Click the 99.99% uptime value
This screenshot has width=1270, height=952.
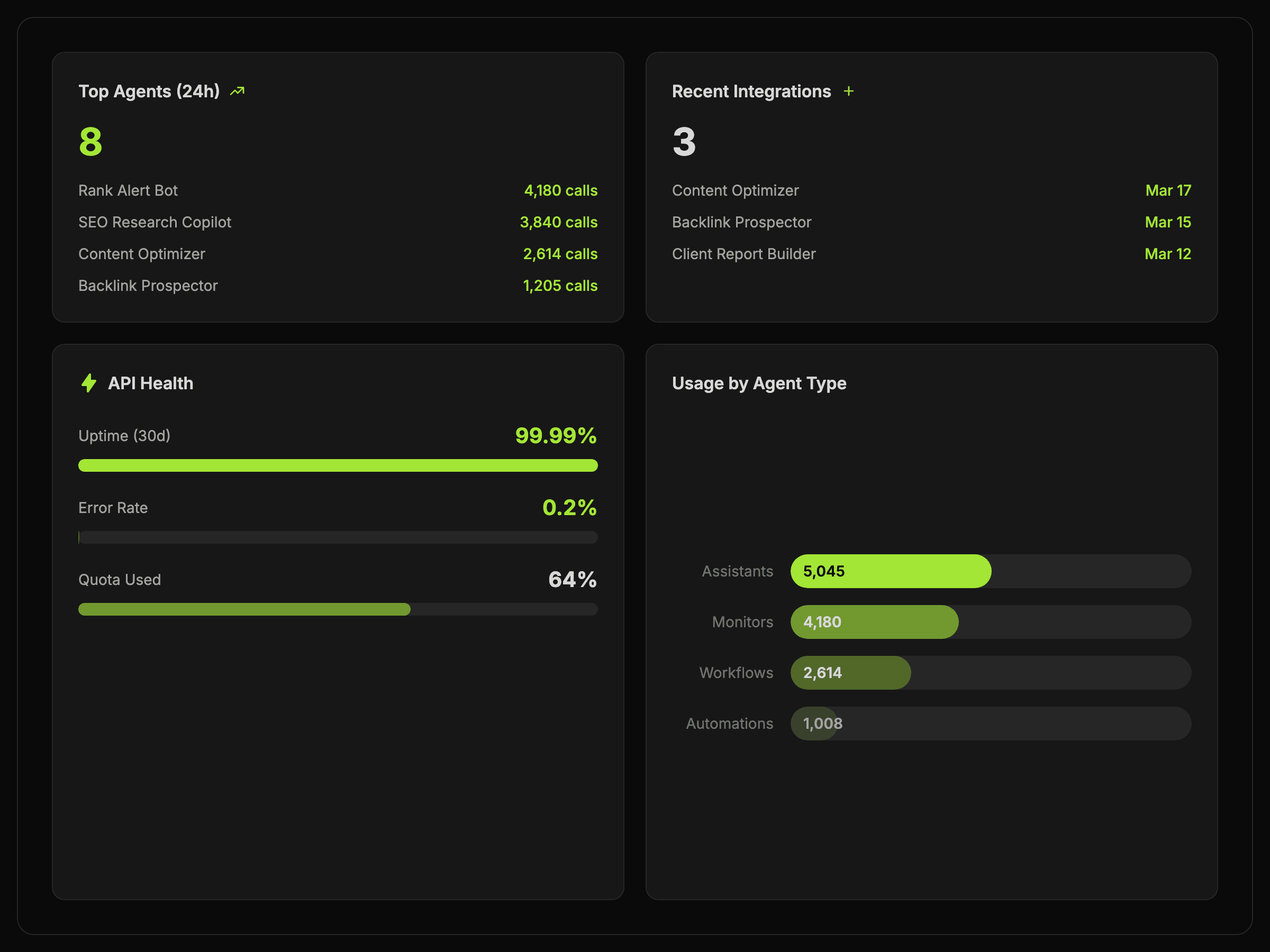(555, 436)
